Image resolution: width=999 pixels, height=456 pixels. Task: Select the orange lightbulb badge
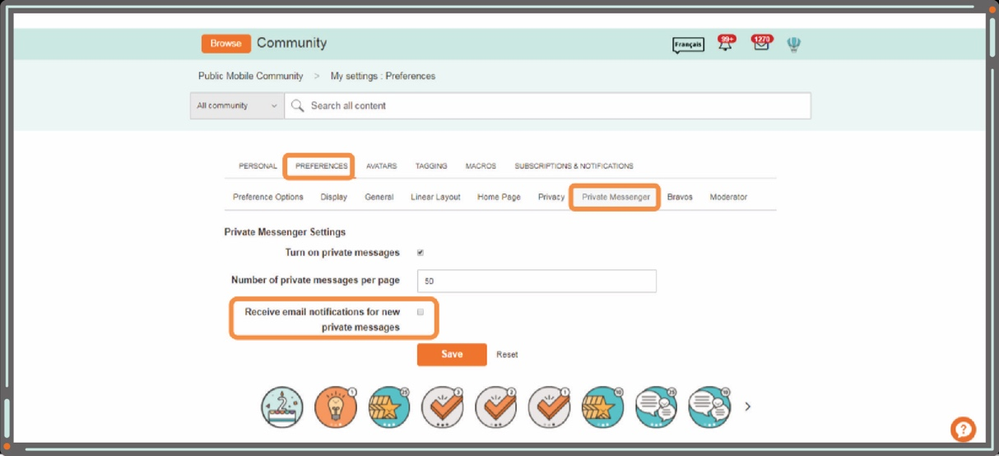(x=336, y=406)
